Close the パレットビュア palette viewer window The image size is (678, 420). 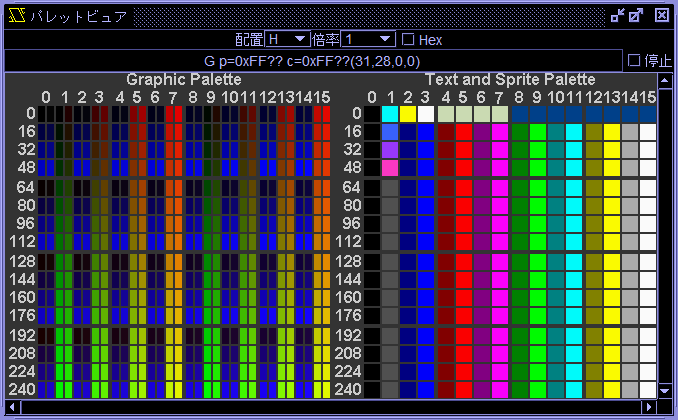(x=661, y=15)
